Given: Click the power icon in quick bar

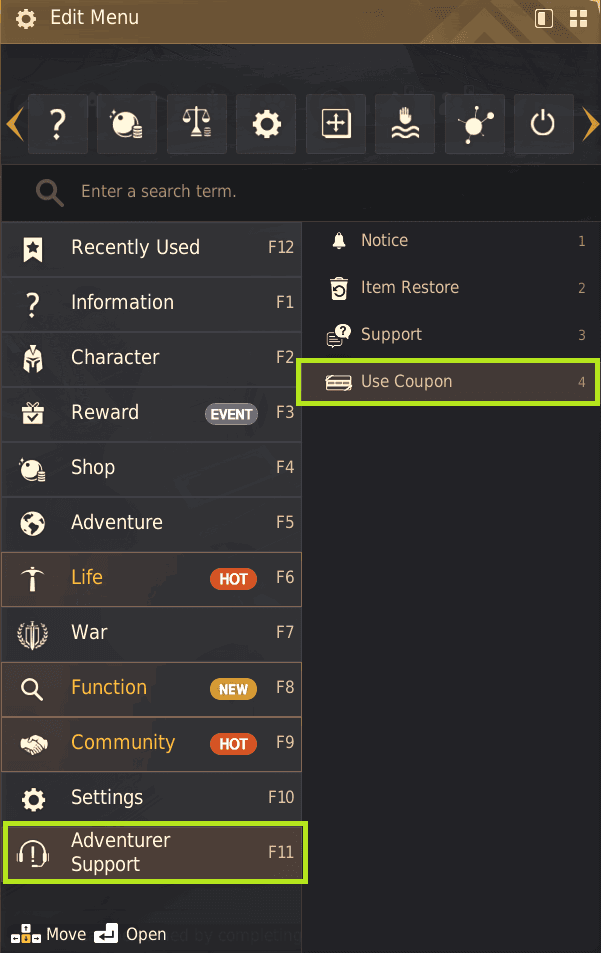Looking at the screenshot, I should 543,124.
